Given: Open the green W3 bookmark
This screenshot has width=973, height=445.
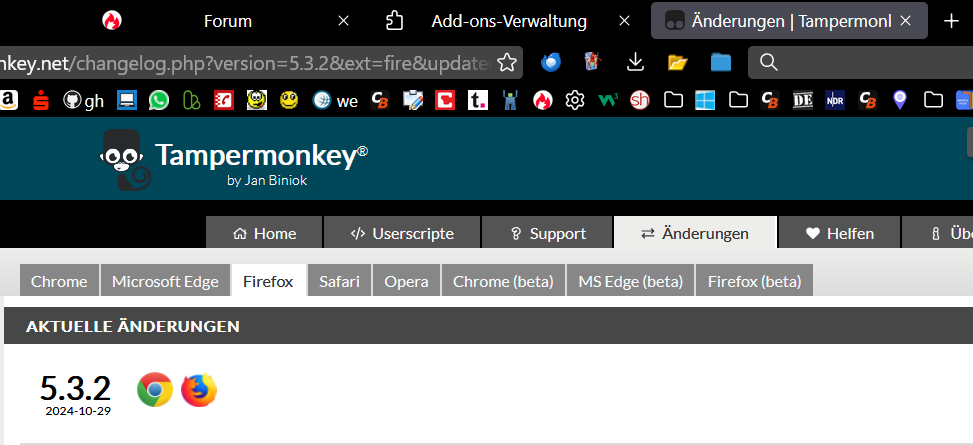Looking at the screenshot, I should click(x=608, y=100).
